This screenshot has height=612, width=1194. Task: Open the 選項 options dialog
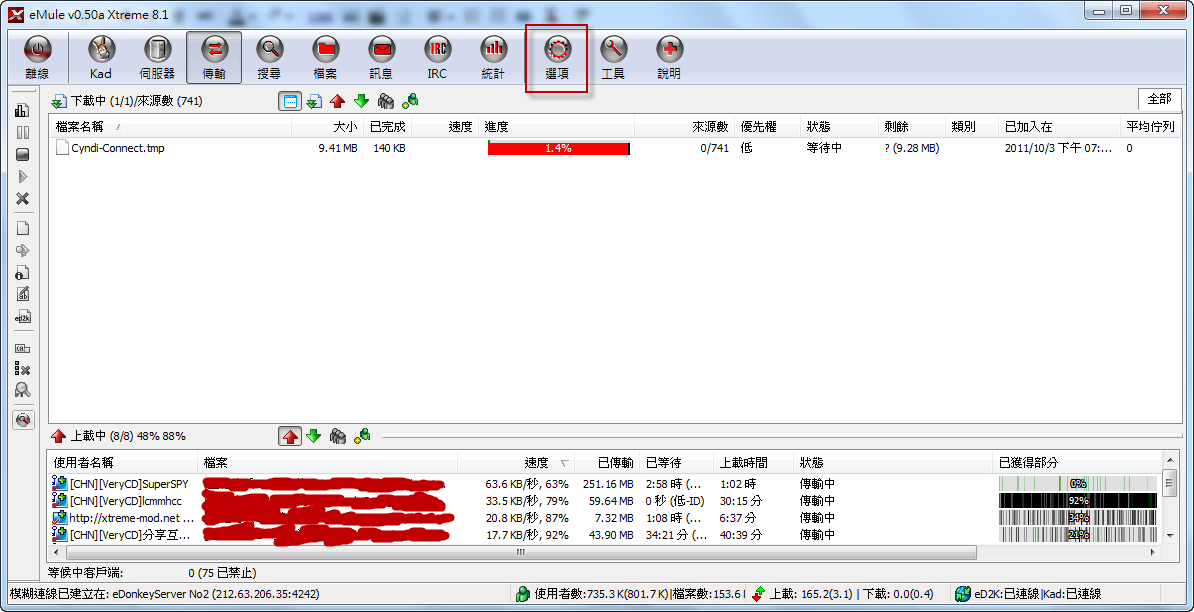click(557, 58)
